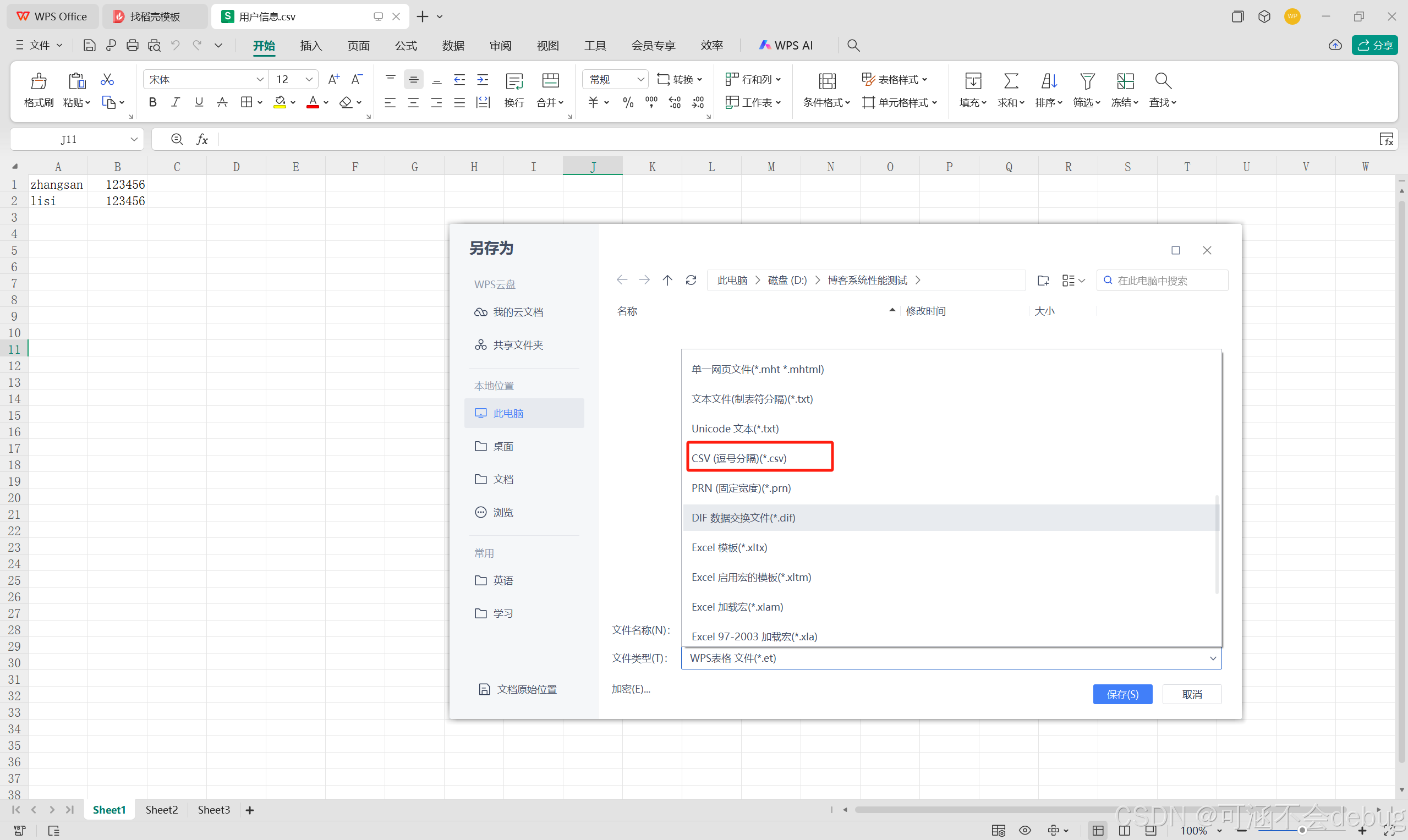Image resolution: width=1408 pixels, height=840 pixels.
Task: Toggle italic formatting
Action: 176,102
